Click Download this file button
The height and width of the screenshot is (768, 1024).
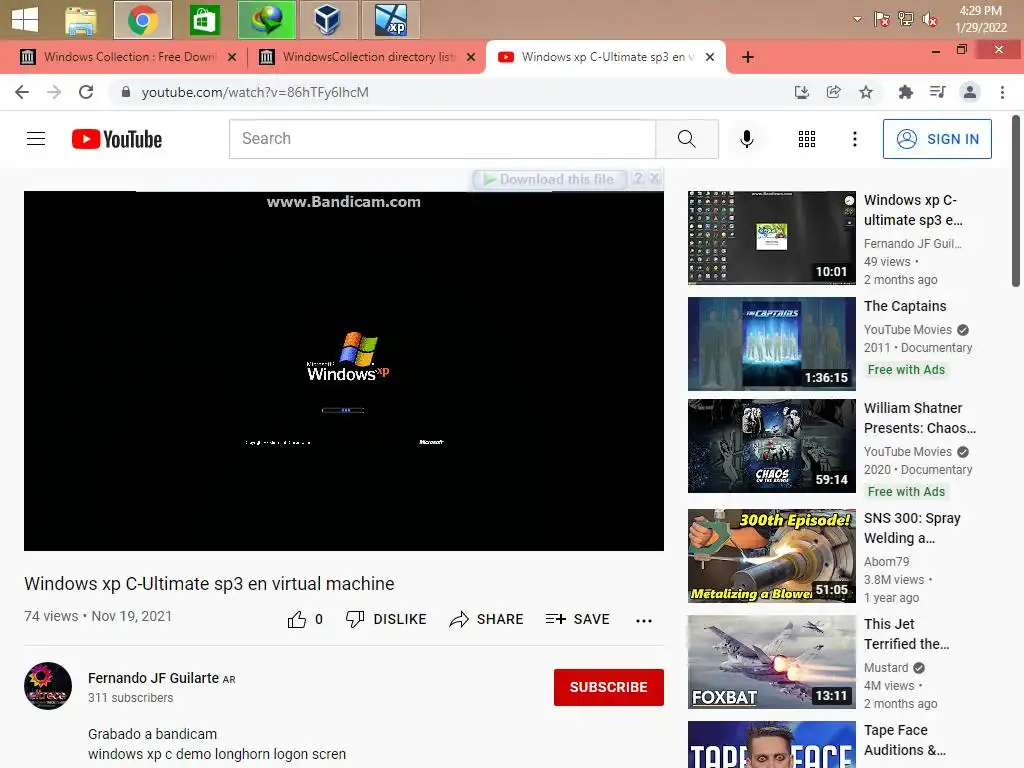pos(550,179)
